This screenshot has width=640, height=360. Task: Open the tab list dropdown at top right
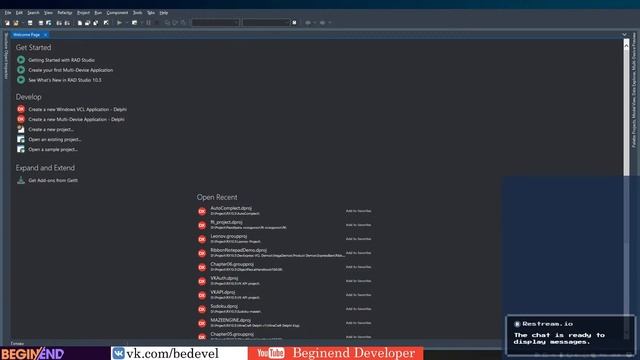(x=624, y=35)
